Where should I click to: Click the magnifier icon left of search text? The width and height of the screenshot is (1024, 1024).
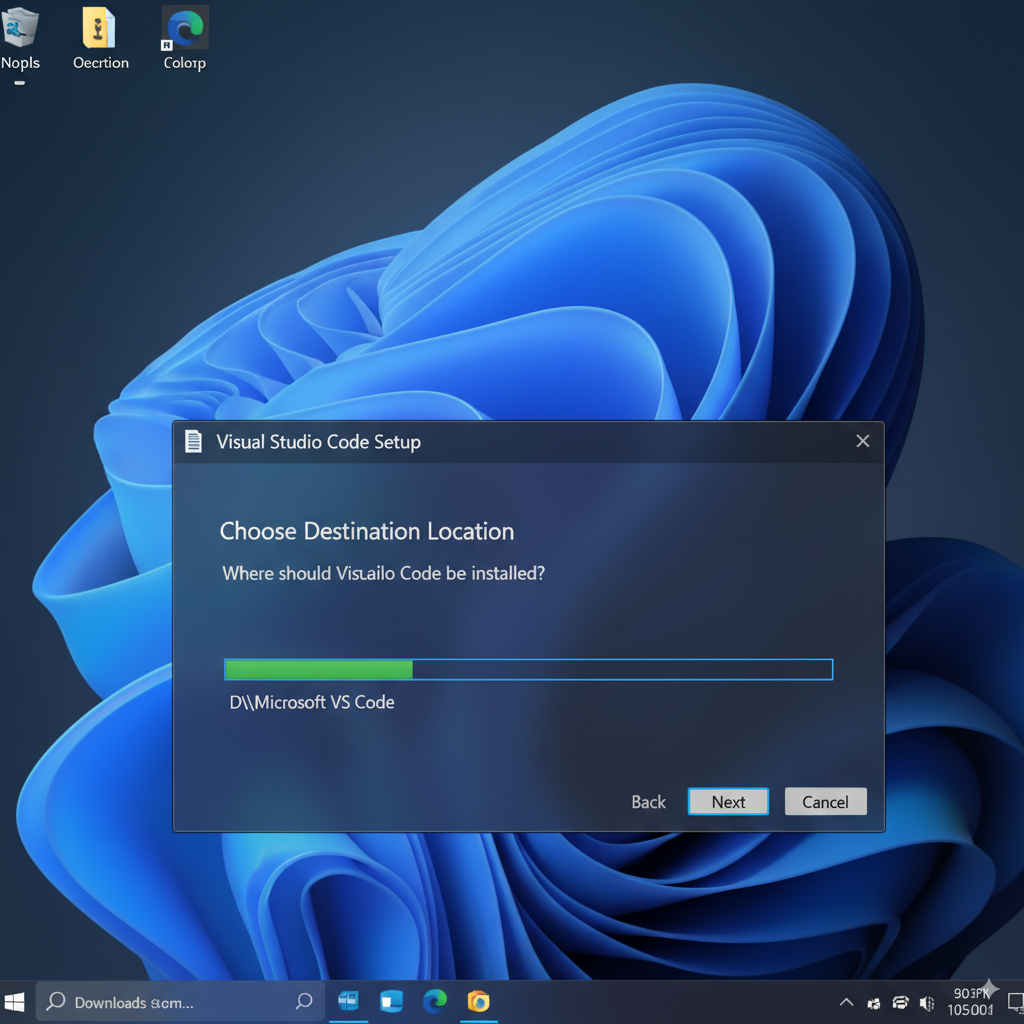click(x=56, y=1001)
